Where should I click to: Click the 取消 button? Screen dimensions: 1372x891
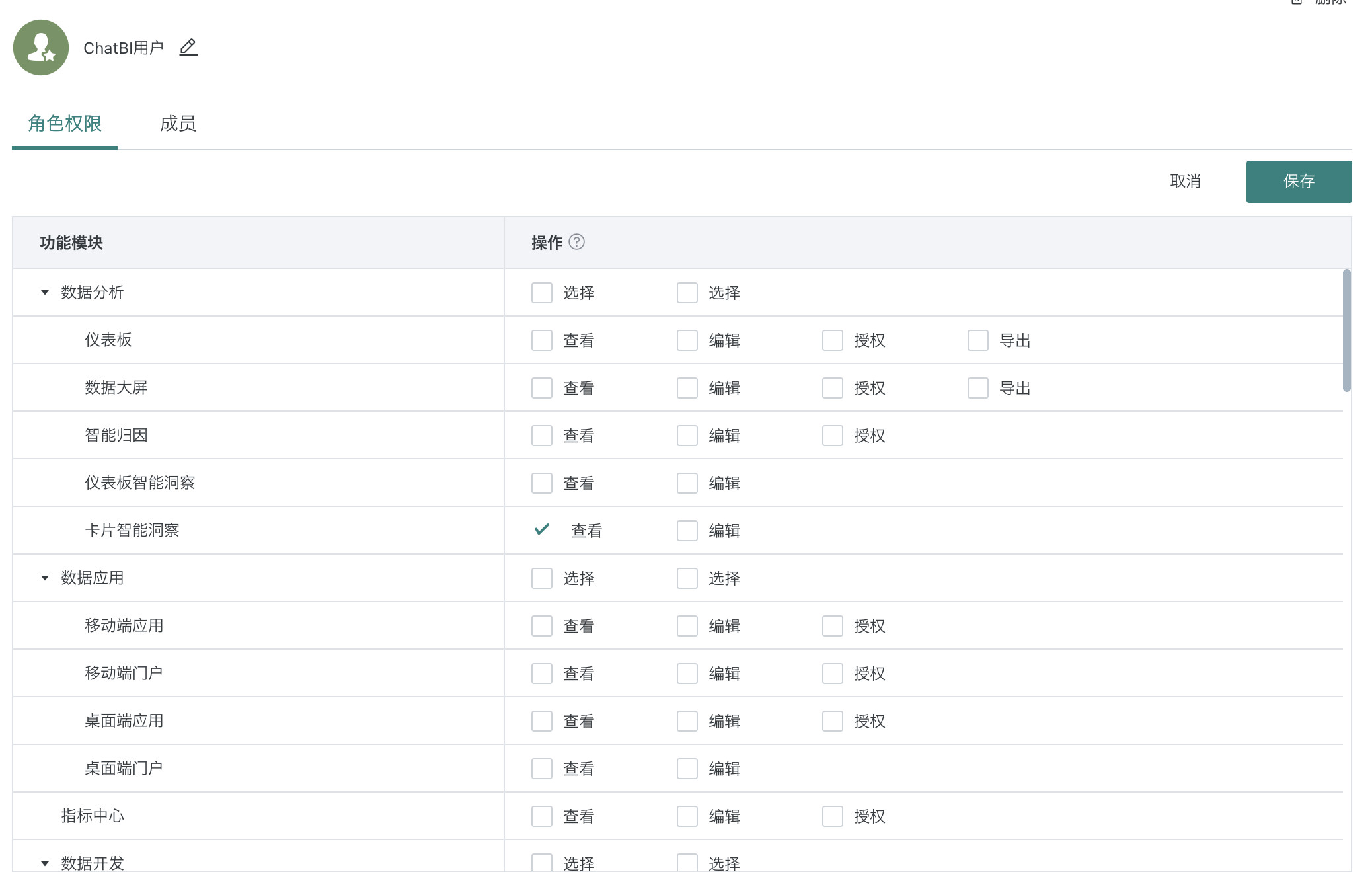pos(1184,181)
